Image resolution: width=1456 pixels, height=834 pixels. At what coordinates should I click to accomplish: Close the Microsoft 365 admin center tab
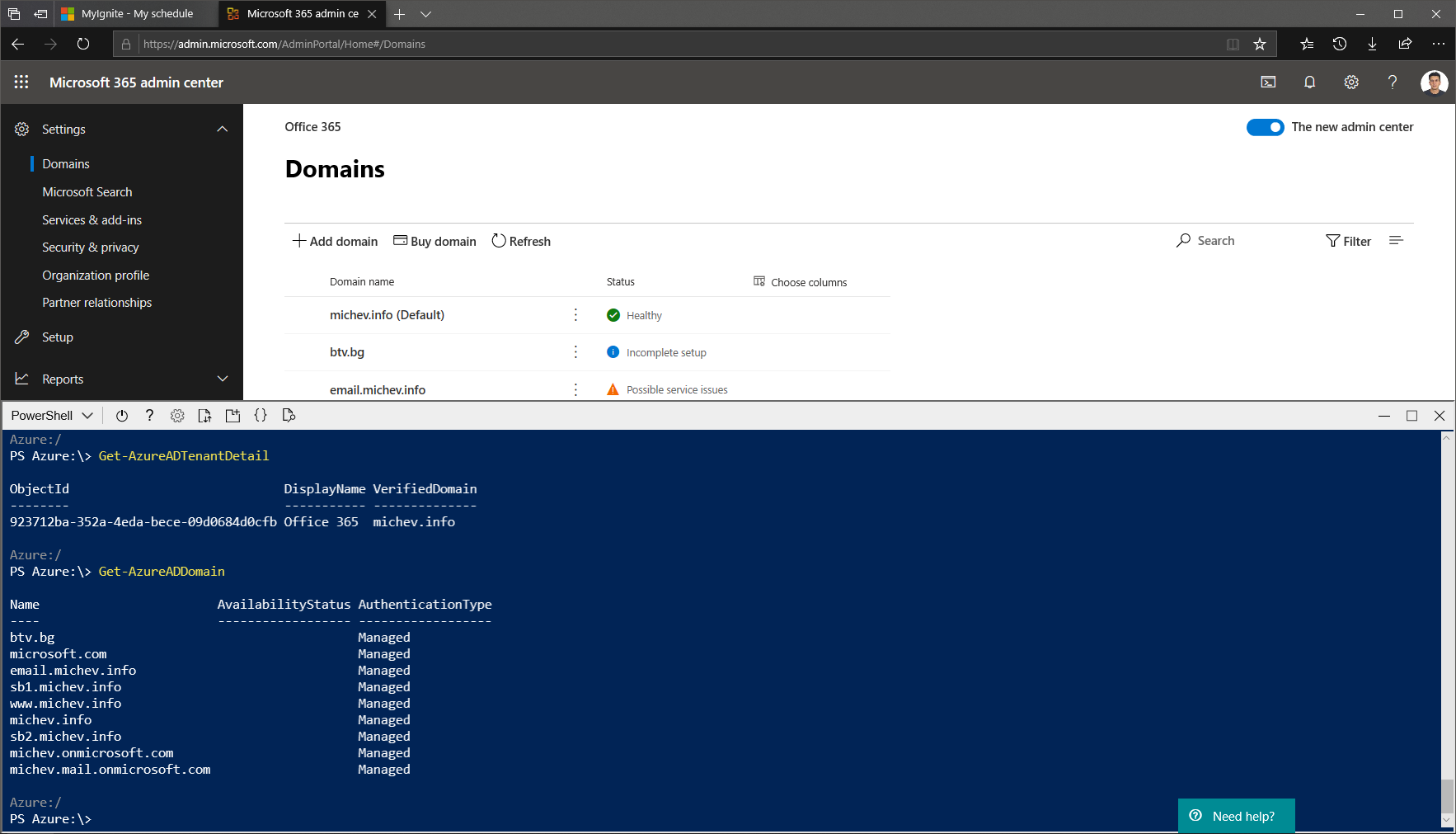[372, 14]
